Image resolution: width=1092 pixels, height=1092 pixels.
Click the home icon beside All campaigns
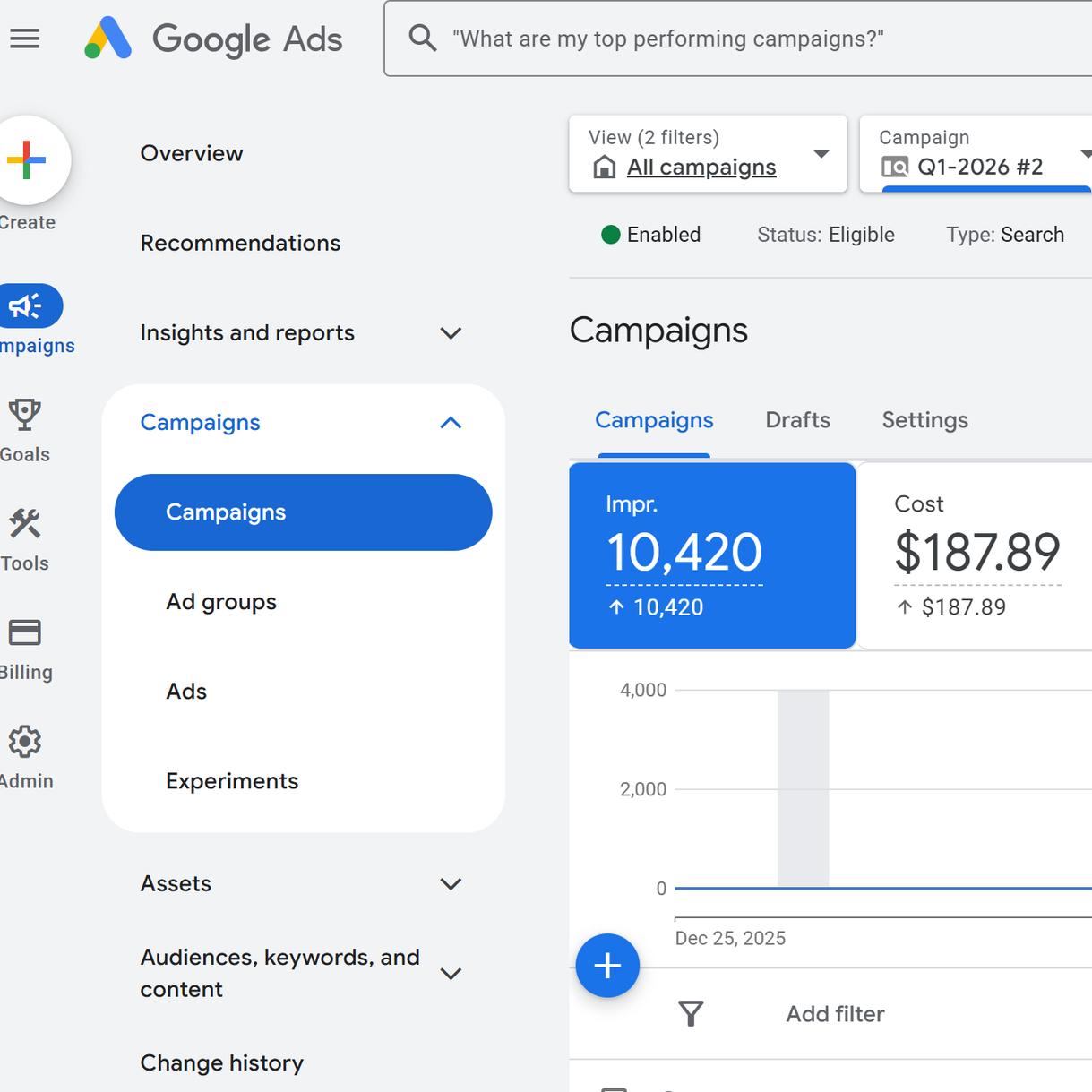click(x=605, y=167)
